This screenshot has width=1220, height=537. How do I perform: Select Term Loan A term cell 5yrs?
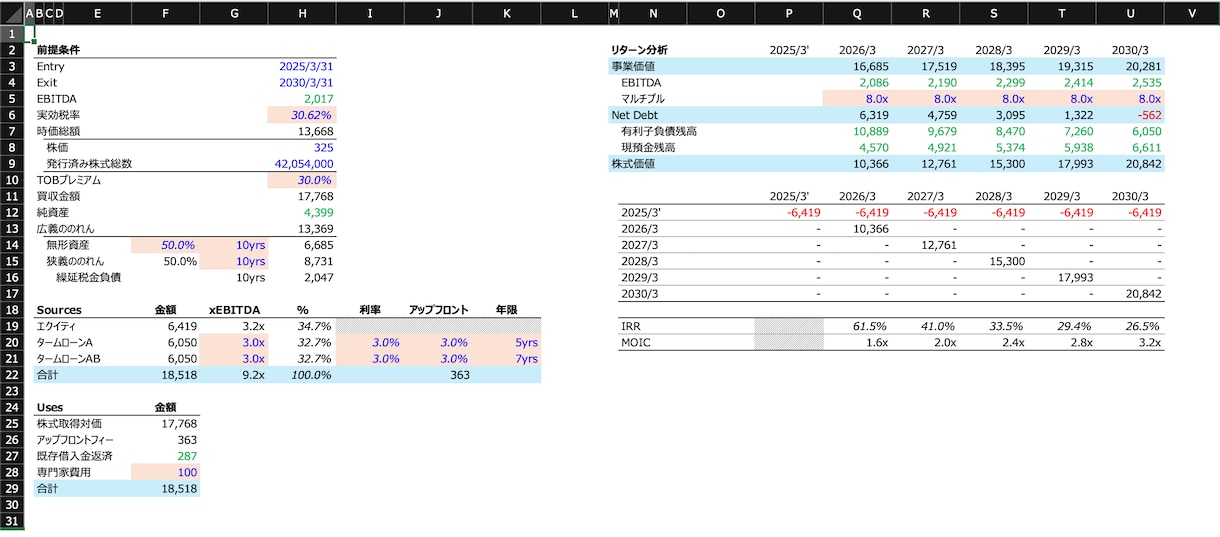507,342
